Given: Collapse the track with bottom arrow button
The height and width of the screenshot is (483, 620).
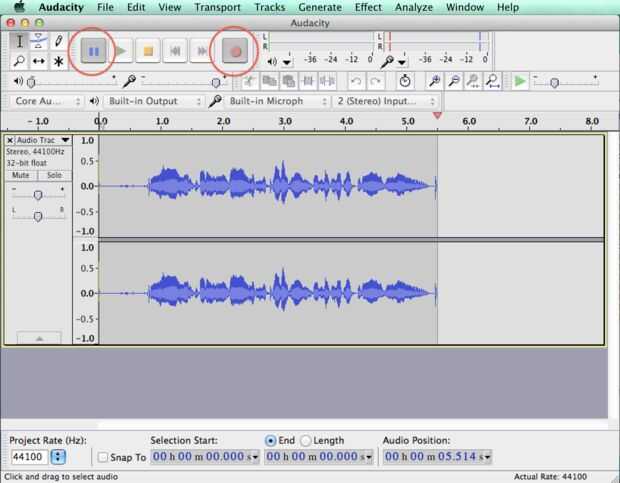Looking at the screenshot, I should click(x=39, y=338).
